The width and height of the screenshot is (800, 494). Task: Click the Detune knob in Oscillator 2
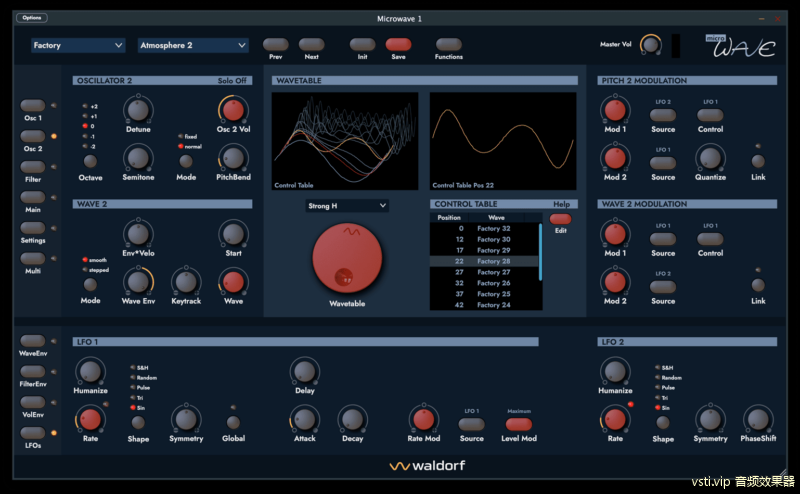coord(138,110)
